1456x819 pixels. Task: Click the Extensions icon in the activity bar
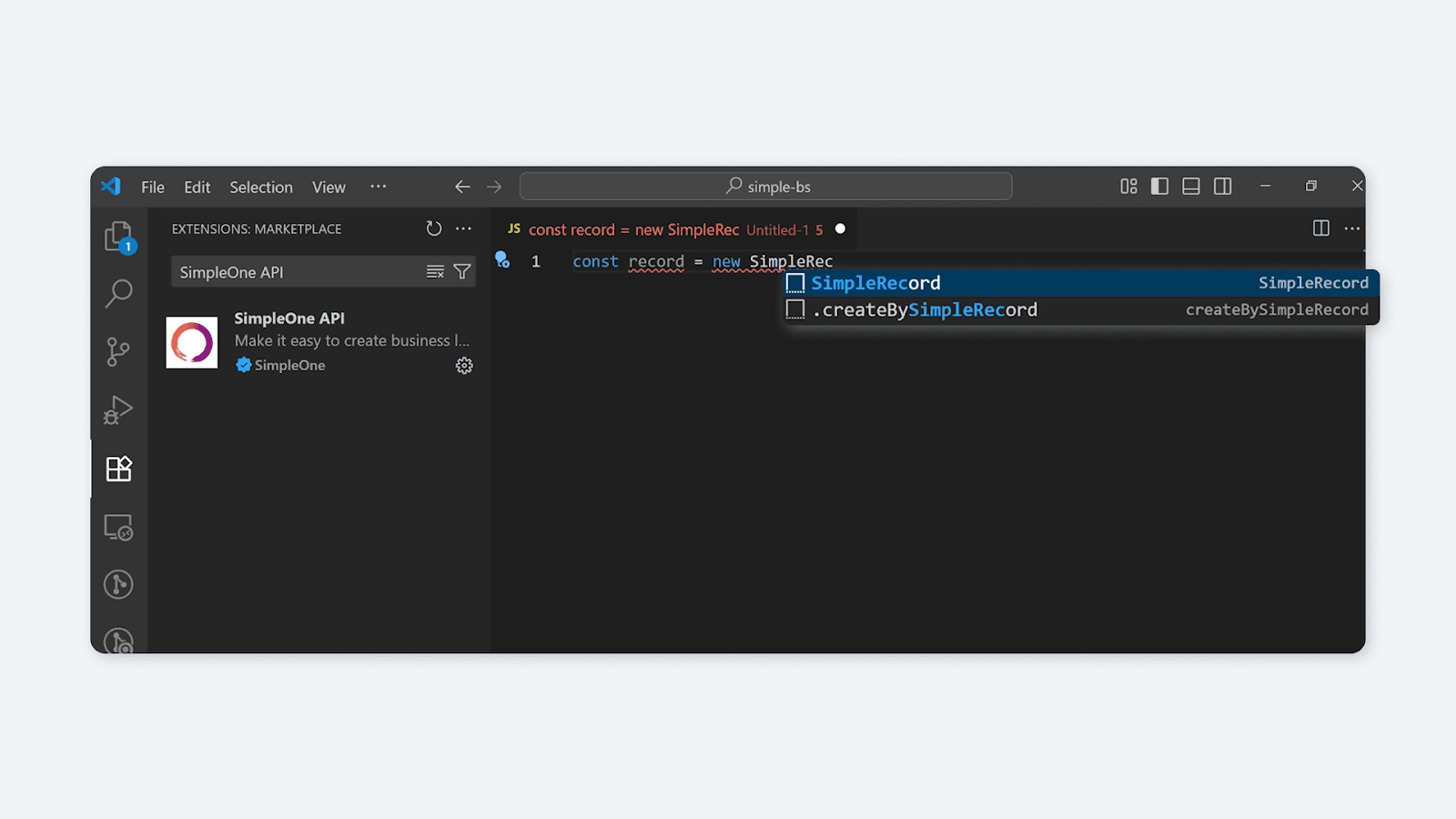[x=118, y=469]
